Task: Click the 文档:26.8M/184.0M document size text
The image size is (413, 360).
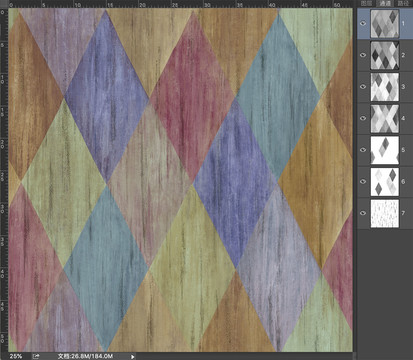Action: pyautogui.click(x=85, y=356)
